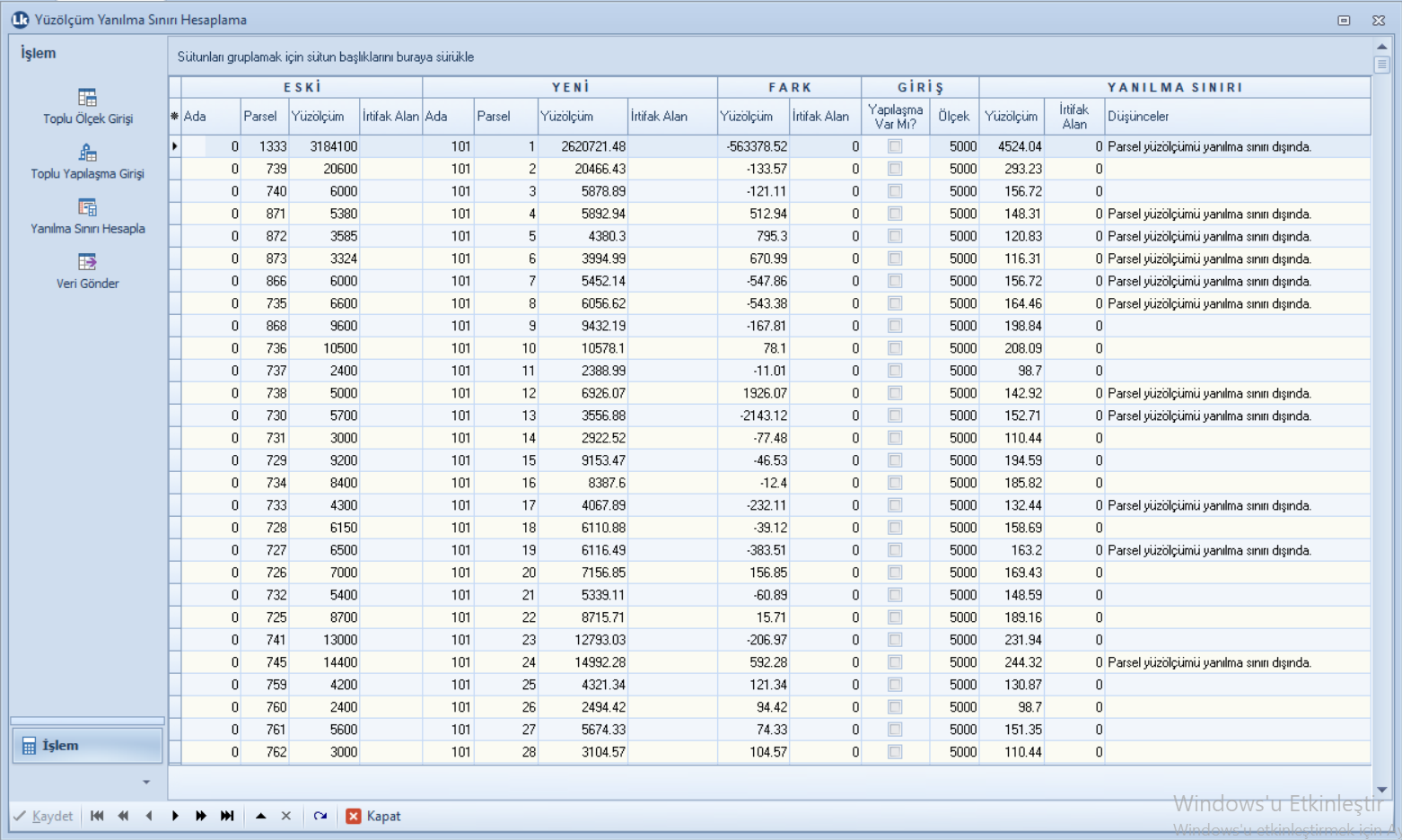
Task: Click the group-by panel hint text
Action: coord(325,57)
